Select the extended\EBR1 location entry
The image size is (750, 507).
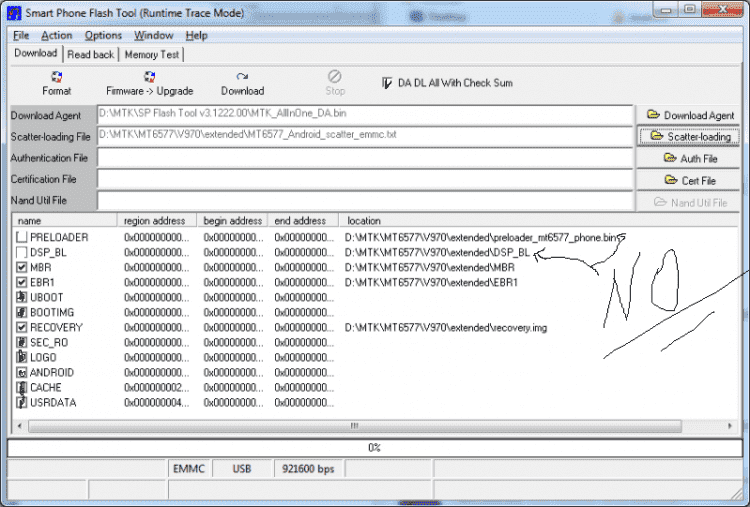click(431, 282)
